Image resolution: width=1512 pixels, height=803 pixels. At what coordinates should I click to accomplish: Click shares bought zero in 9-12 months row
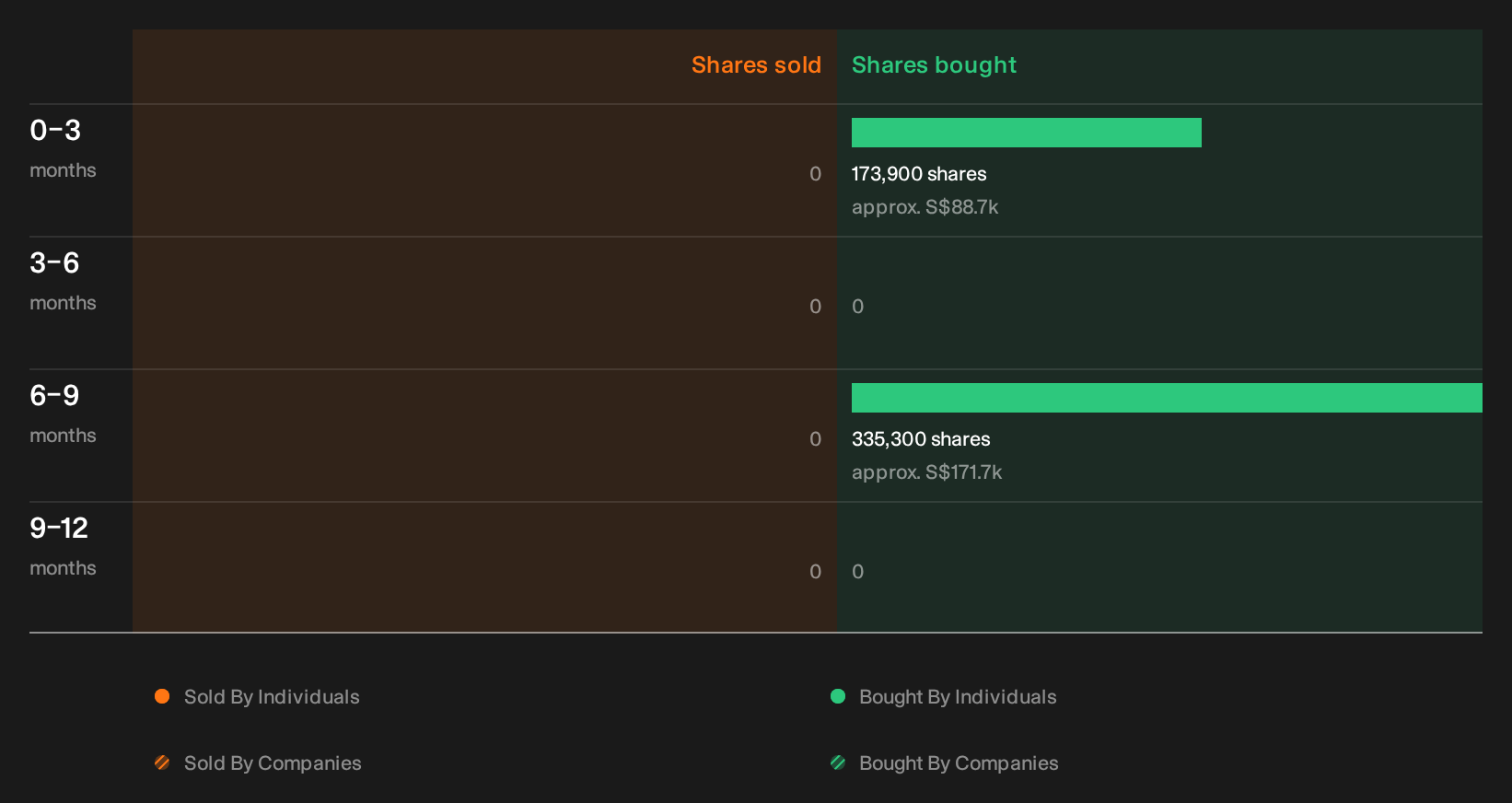858,572
